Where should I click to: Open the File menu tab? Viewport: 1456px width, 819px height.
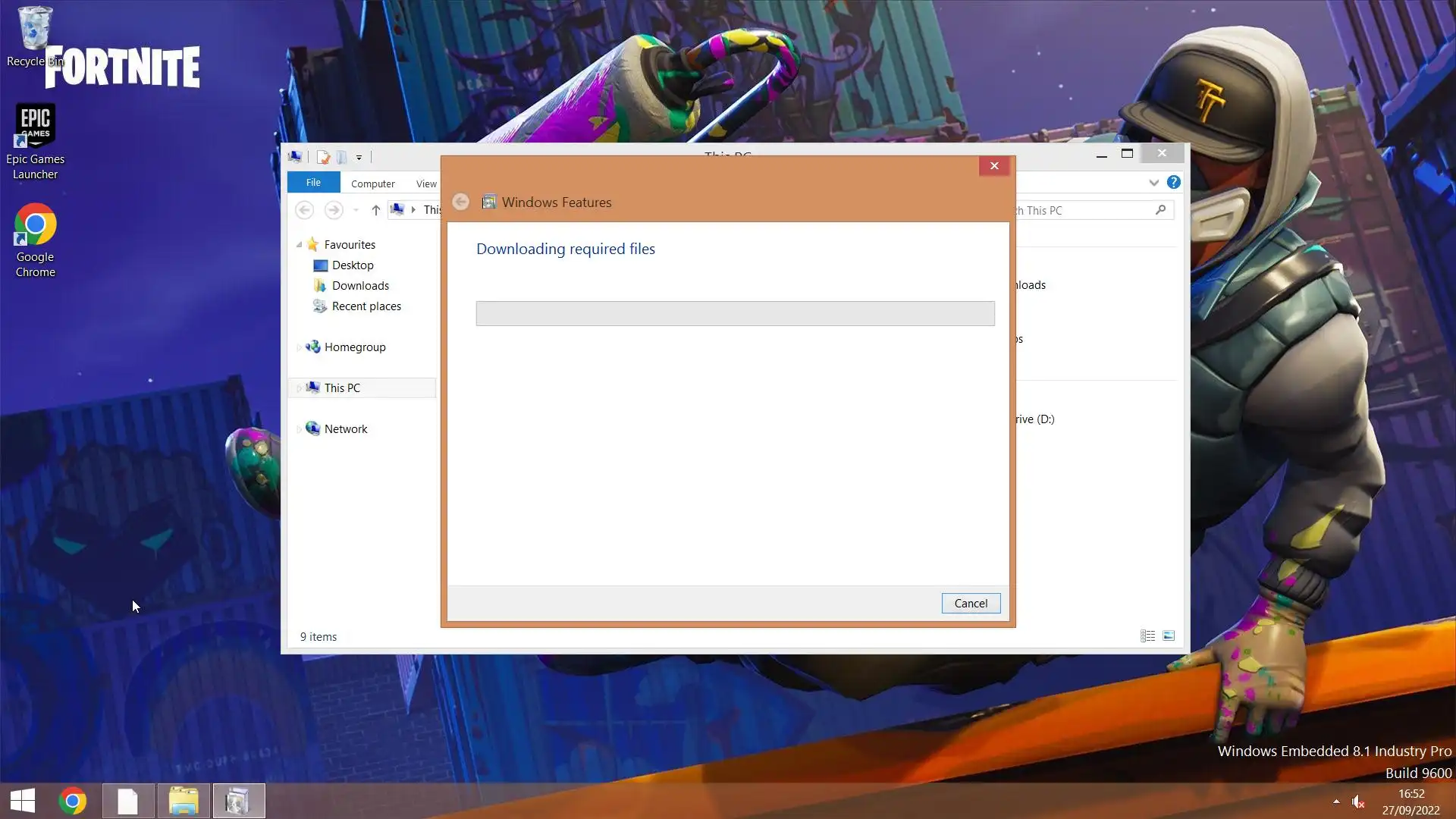(313, 183)
